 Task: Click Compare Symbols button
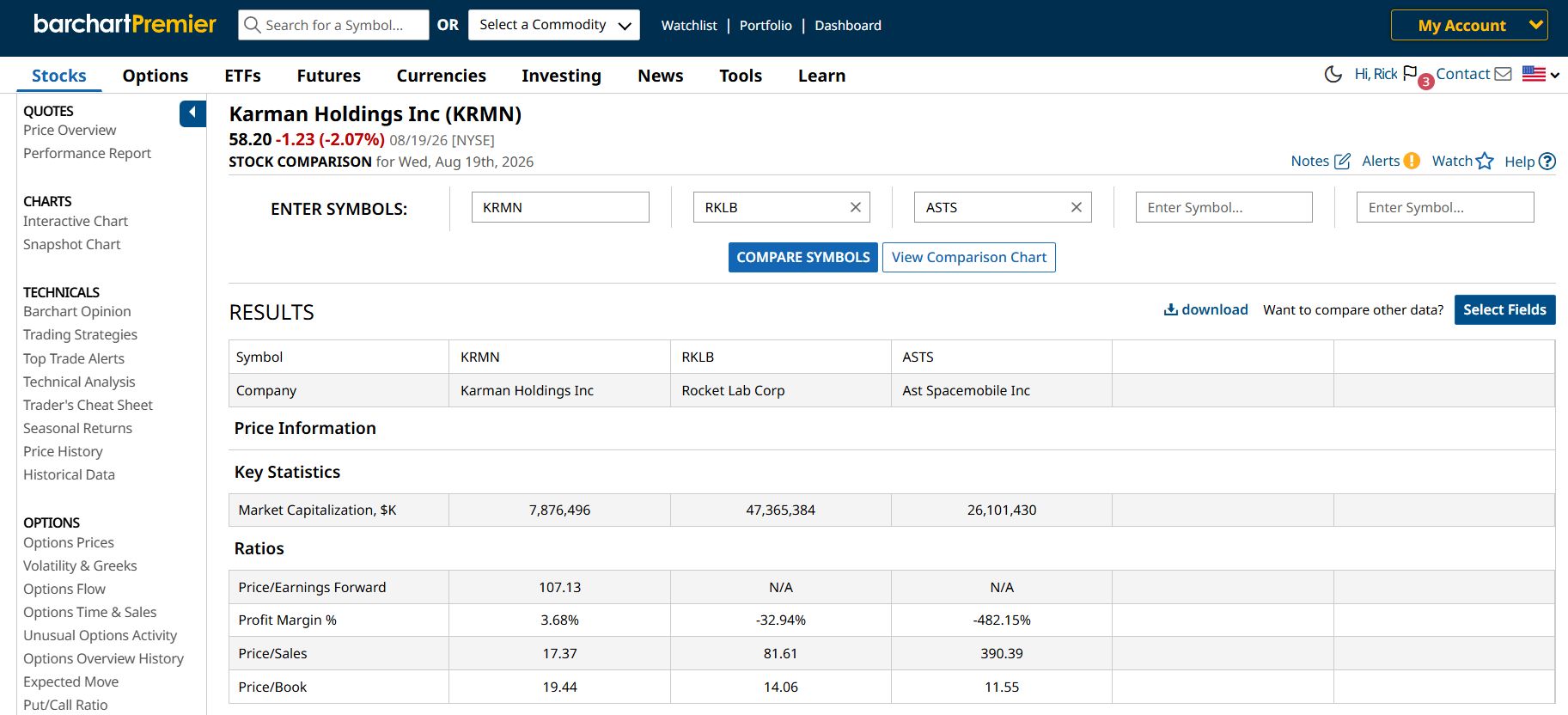(803, 257)
